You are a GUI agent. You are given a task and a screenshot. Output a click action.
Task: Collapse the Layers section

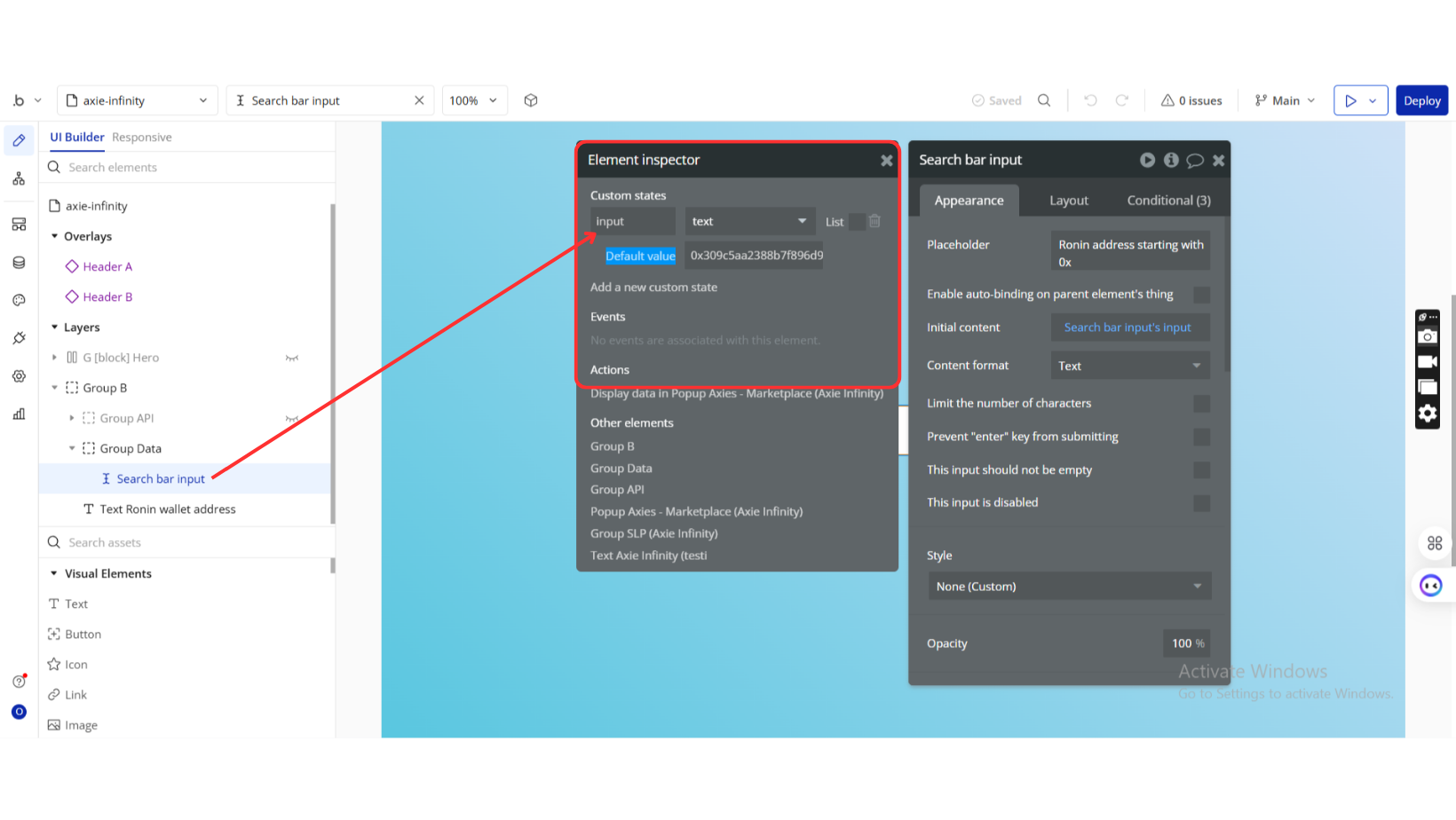tap(54, 327)
